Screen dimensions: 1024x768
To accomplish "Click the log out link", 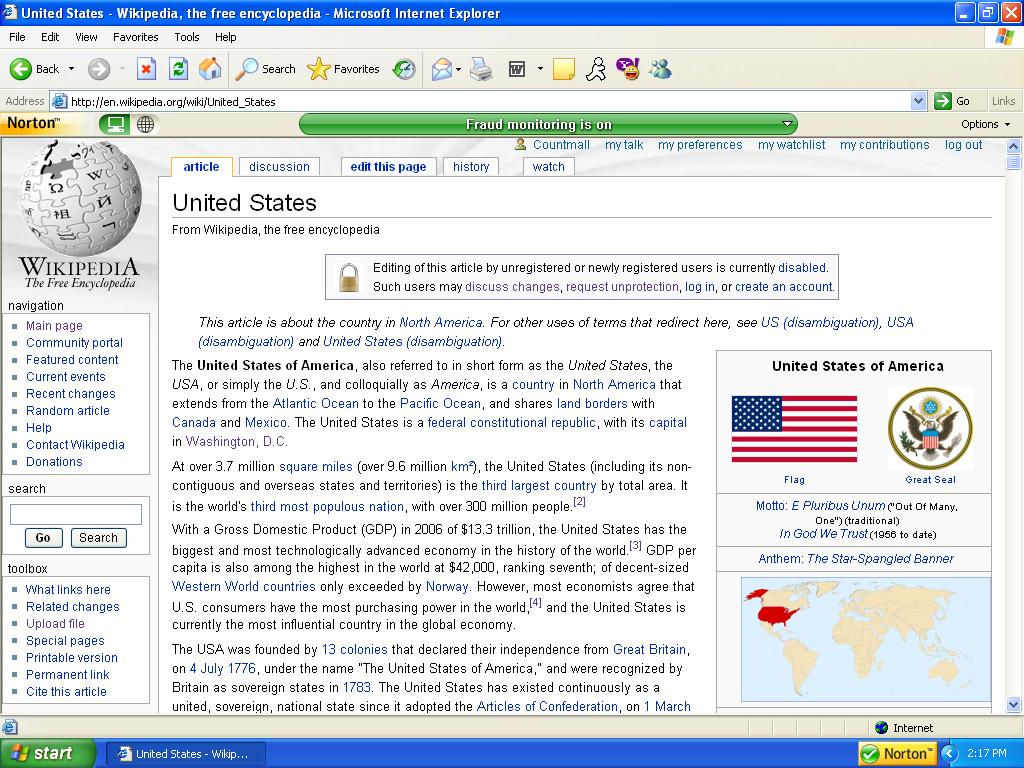I will tap(963, 144).
